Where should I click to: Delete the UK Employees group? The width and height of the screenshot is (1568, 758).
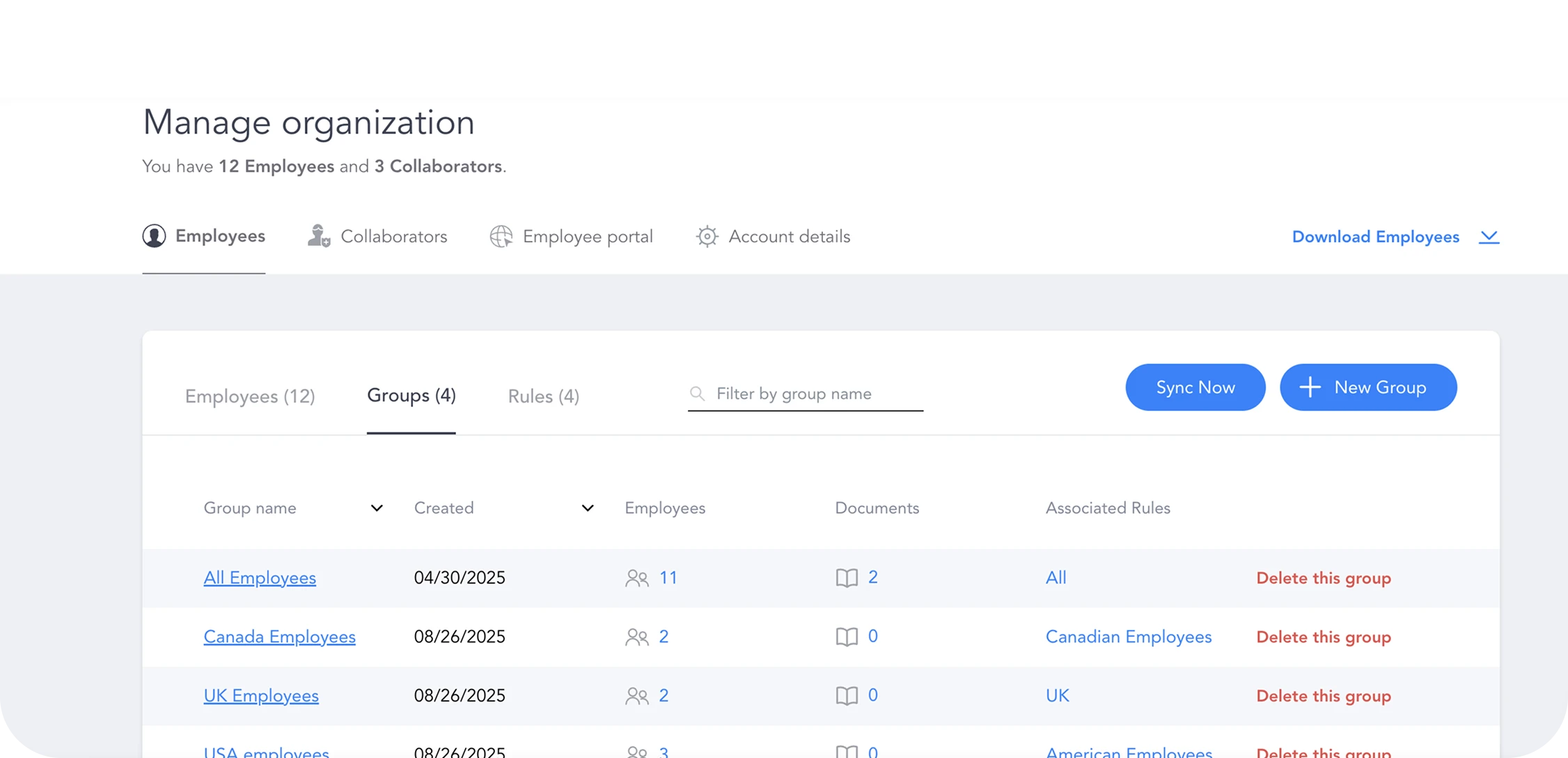click(1323, 696)
